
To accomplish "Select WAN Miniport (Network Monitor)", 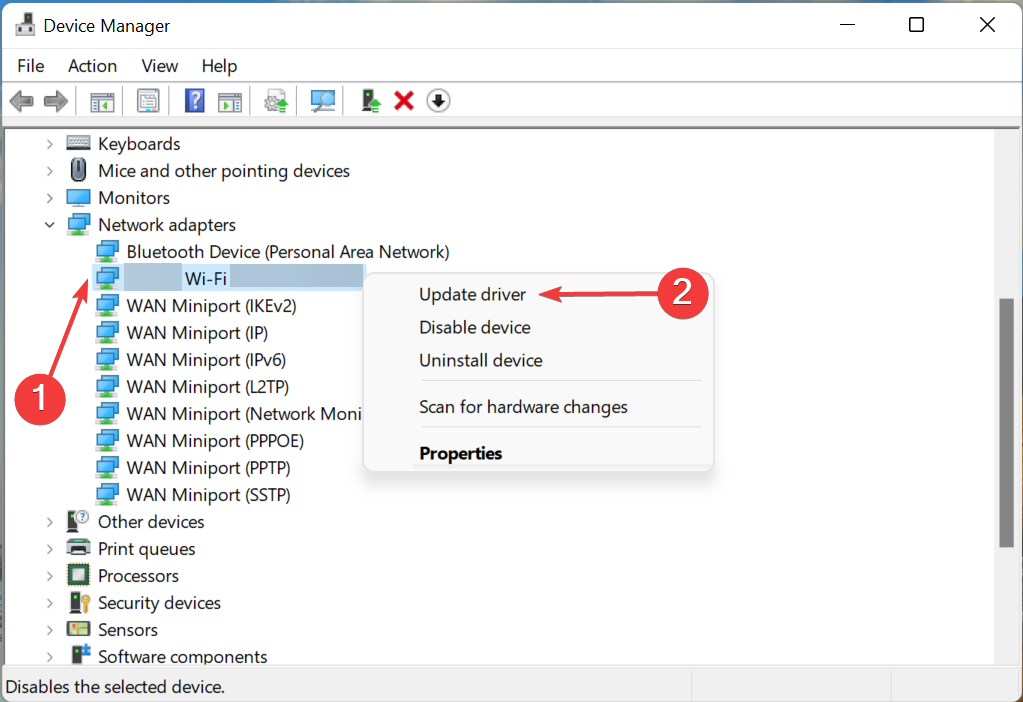I will coord(244,414).
